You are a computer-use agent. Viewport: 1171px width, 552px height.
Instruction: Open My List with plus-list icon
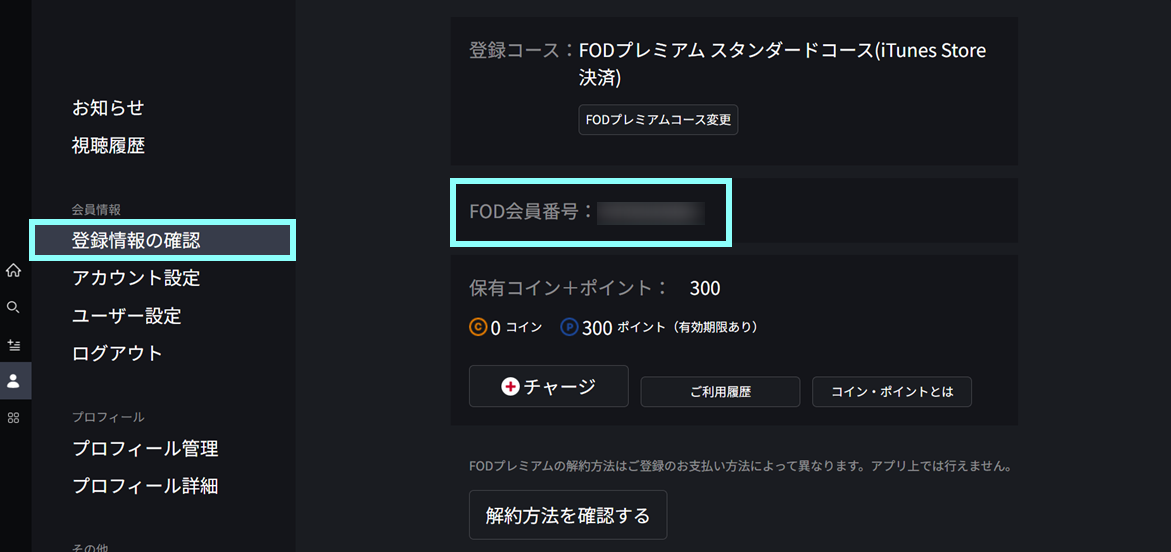(x=13, y=344)
